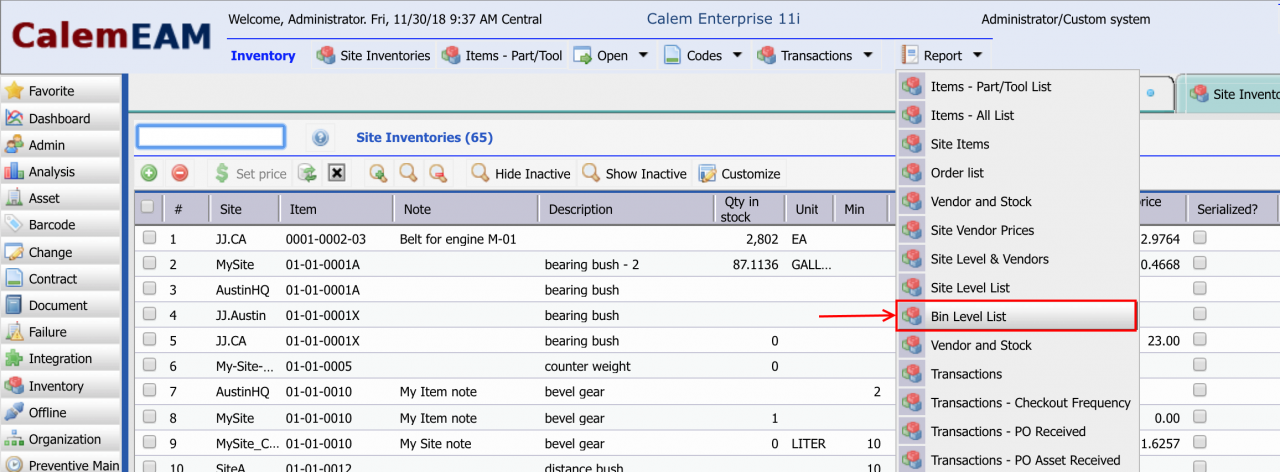
Task: Choose Site Level List report
Action: [x=1017, y=287]
